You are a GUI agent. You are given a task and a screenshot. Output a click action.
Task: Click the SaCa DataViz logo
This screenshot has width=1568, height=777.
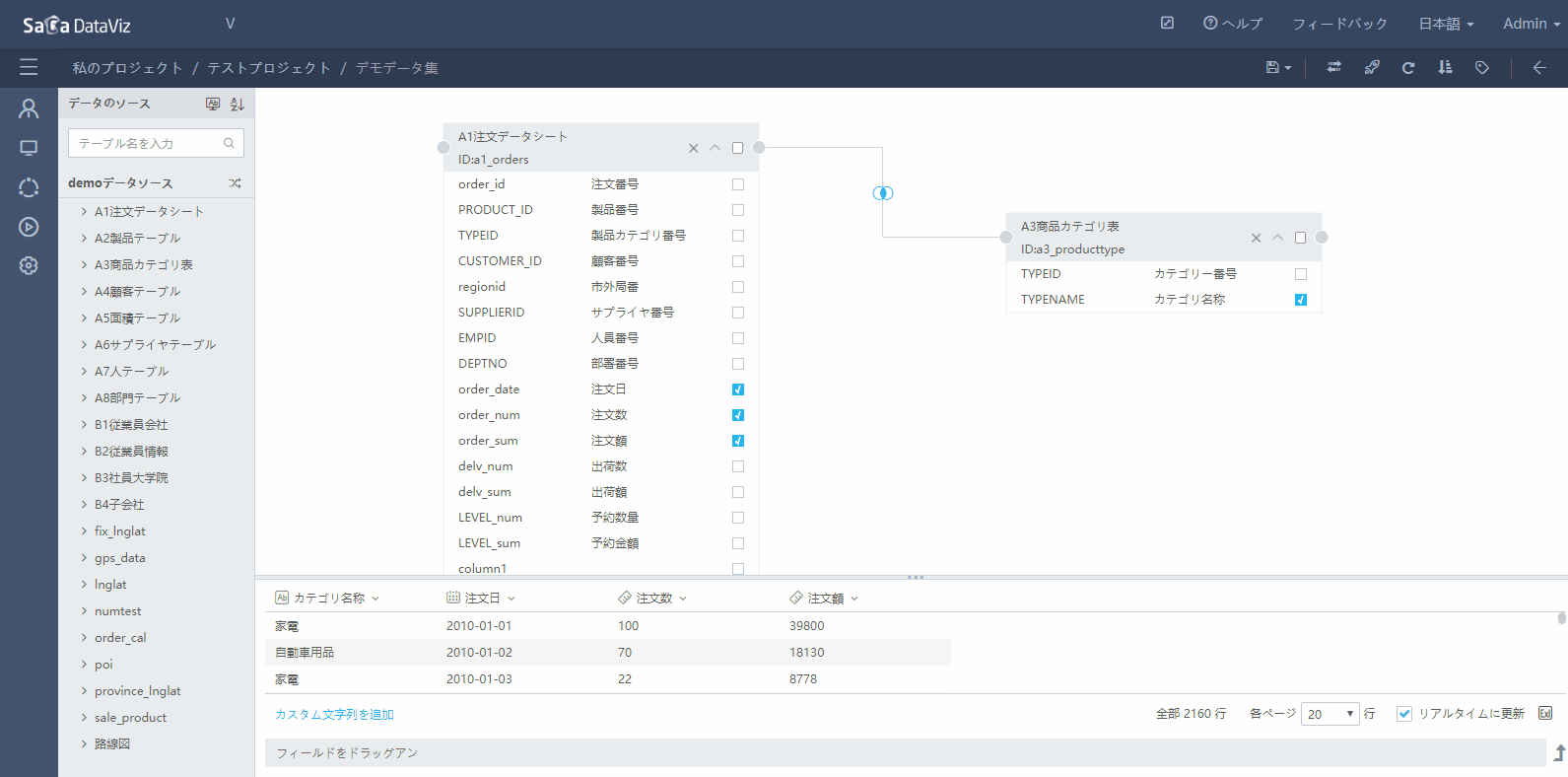tap(77, 25)
